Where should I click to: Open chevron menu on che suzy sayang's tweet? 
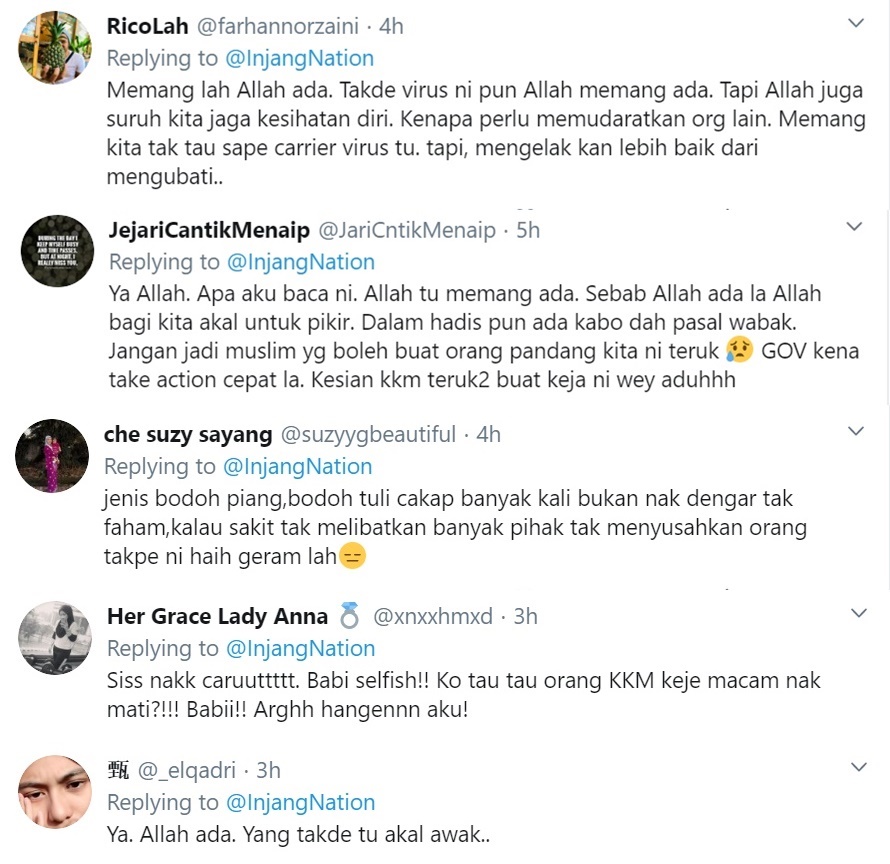[x=855, y=431]
